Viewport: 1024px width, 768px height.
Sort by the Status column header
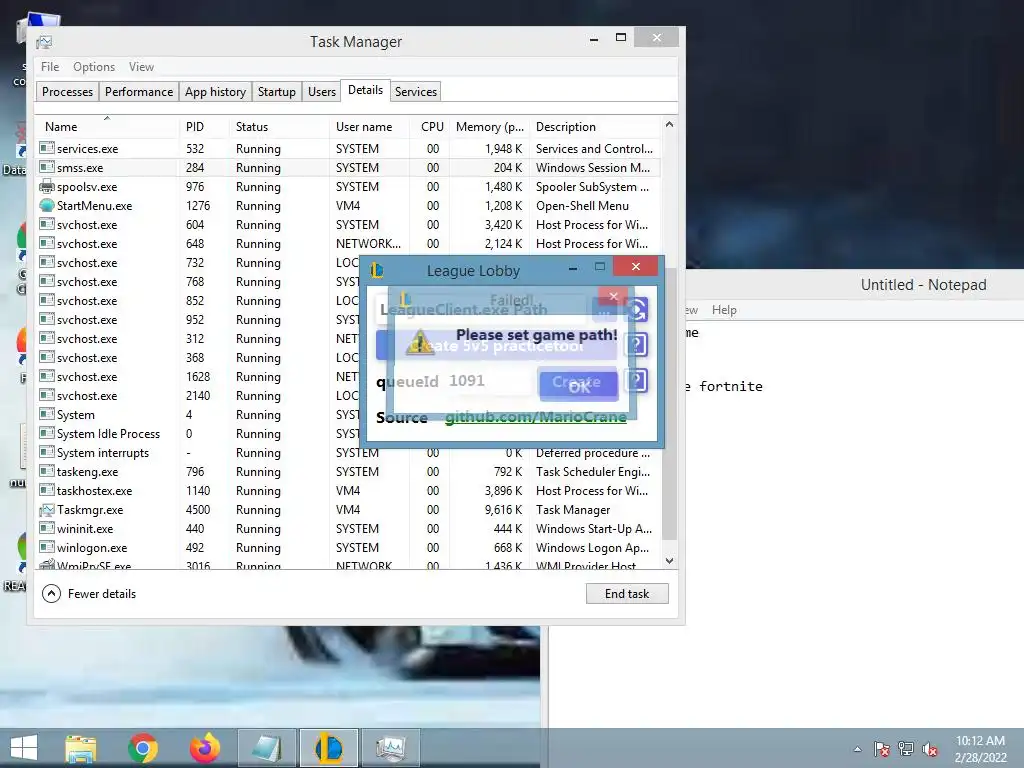click(x=278, y=127)
